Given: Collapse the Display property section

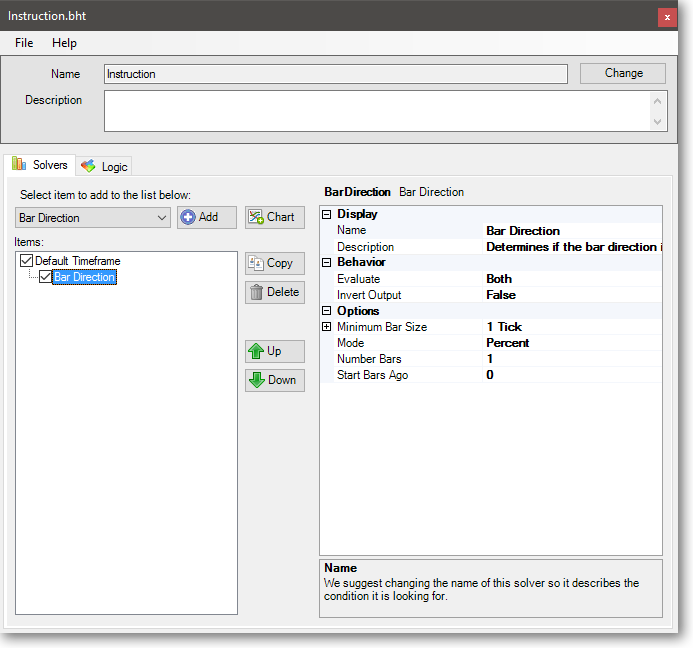Looking at the screenshot, I should (326, 214).
